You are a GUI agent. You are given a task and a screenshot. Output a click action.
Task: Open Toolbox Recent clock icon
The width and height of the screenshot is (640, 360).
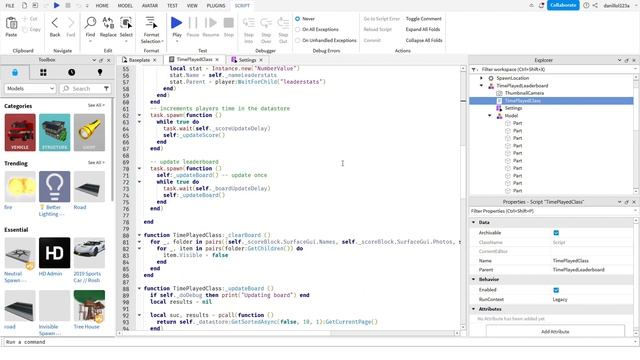(71, 72)
